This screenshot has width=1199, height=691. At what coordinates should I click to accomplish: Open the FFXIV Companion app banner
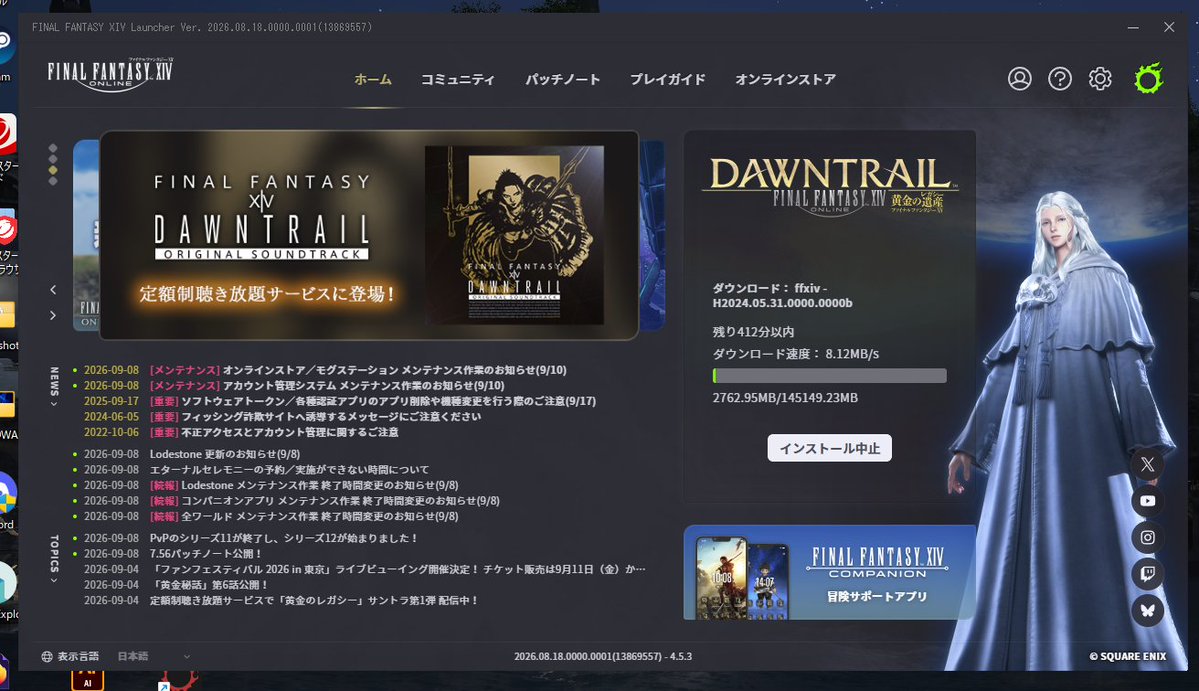[x=829, y=573]
